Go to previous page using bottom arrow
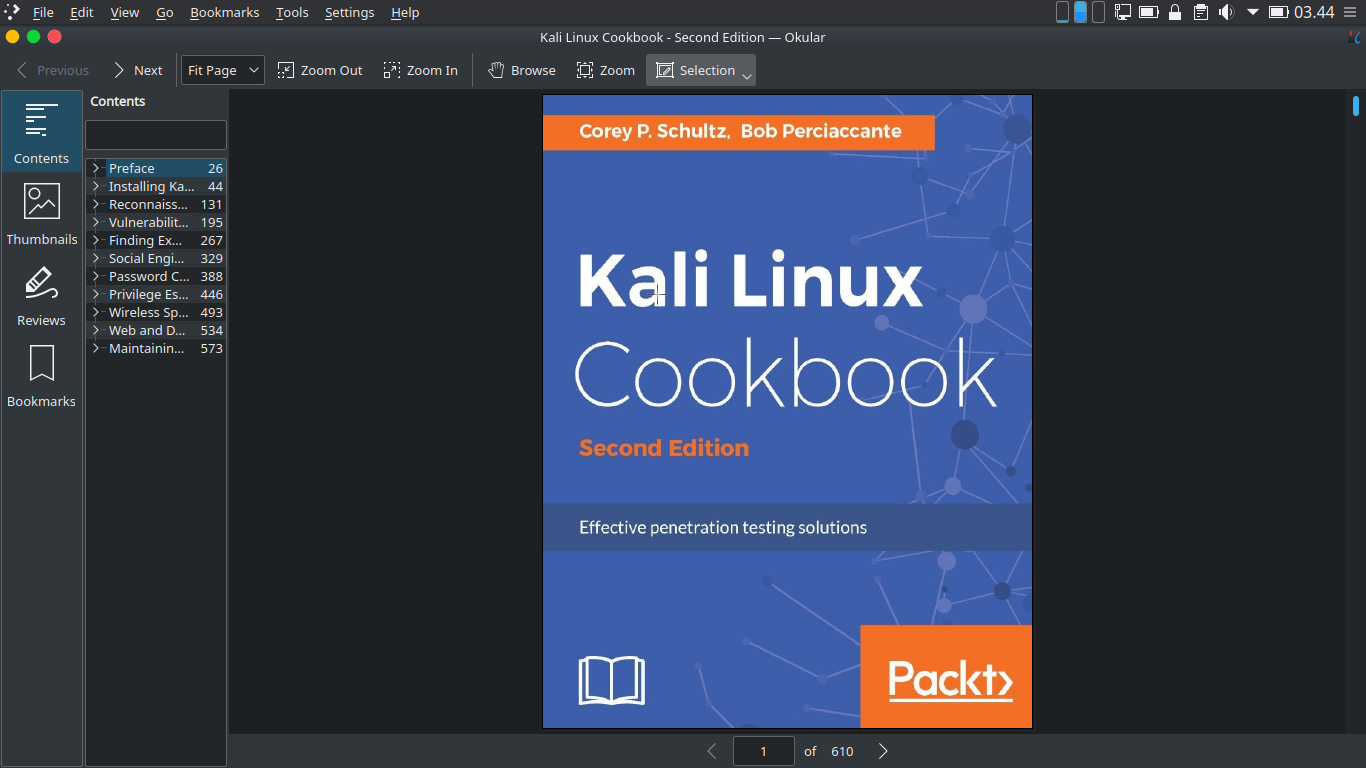The width and height of the screenshot is (1366, 768). click(712, 751)
